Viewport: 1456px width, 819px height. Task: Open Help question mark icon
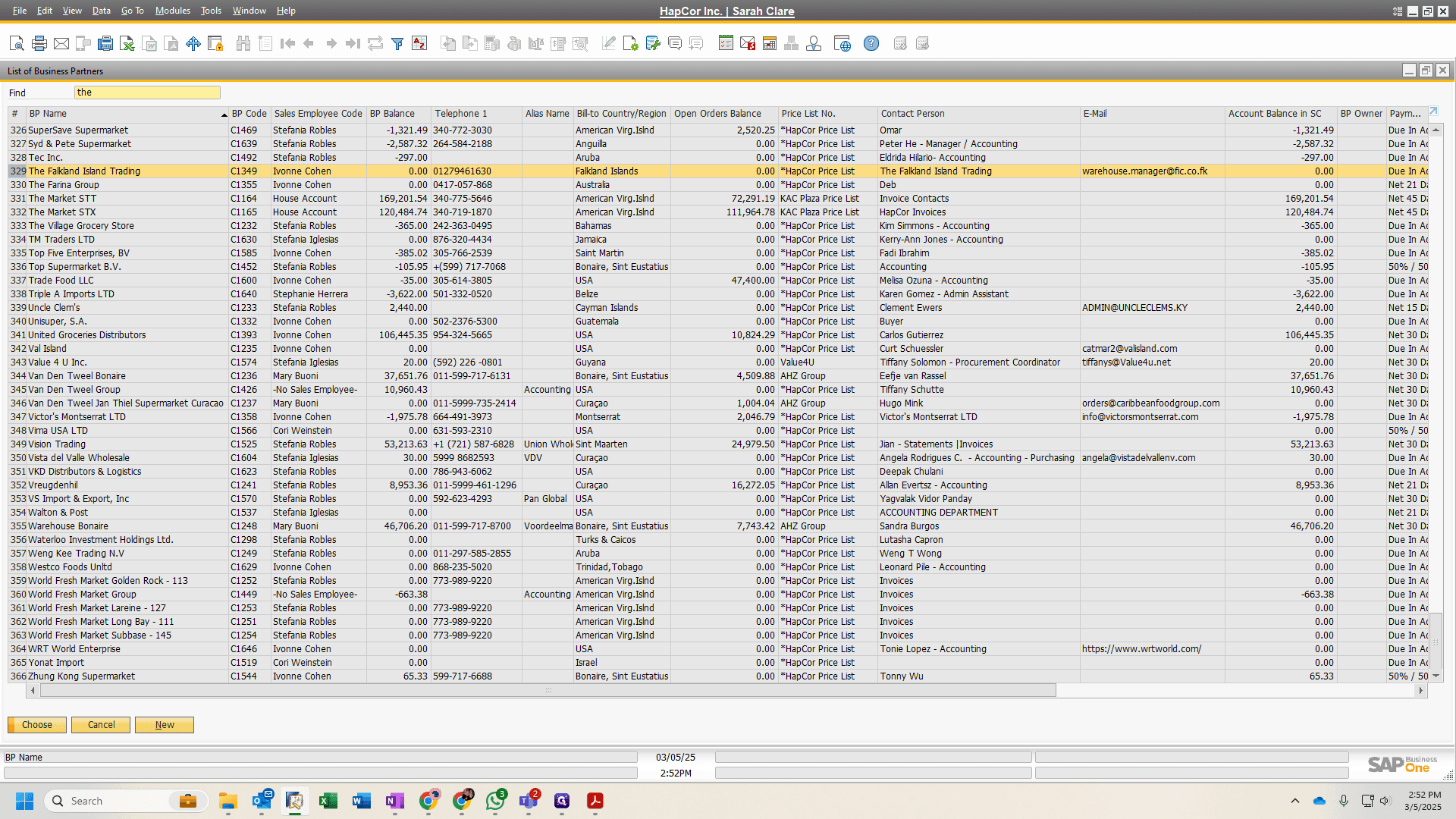pyautogui.click(x=871, y=43)
